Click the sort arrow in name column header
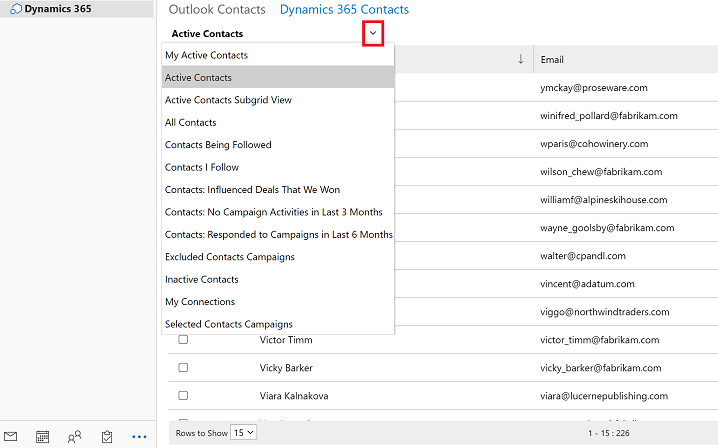Viewport: 718px width, 448px height. pos(521,59)
